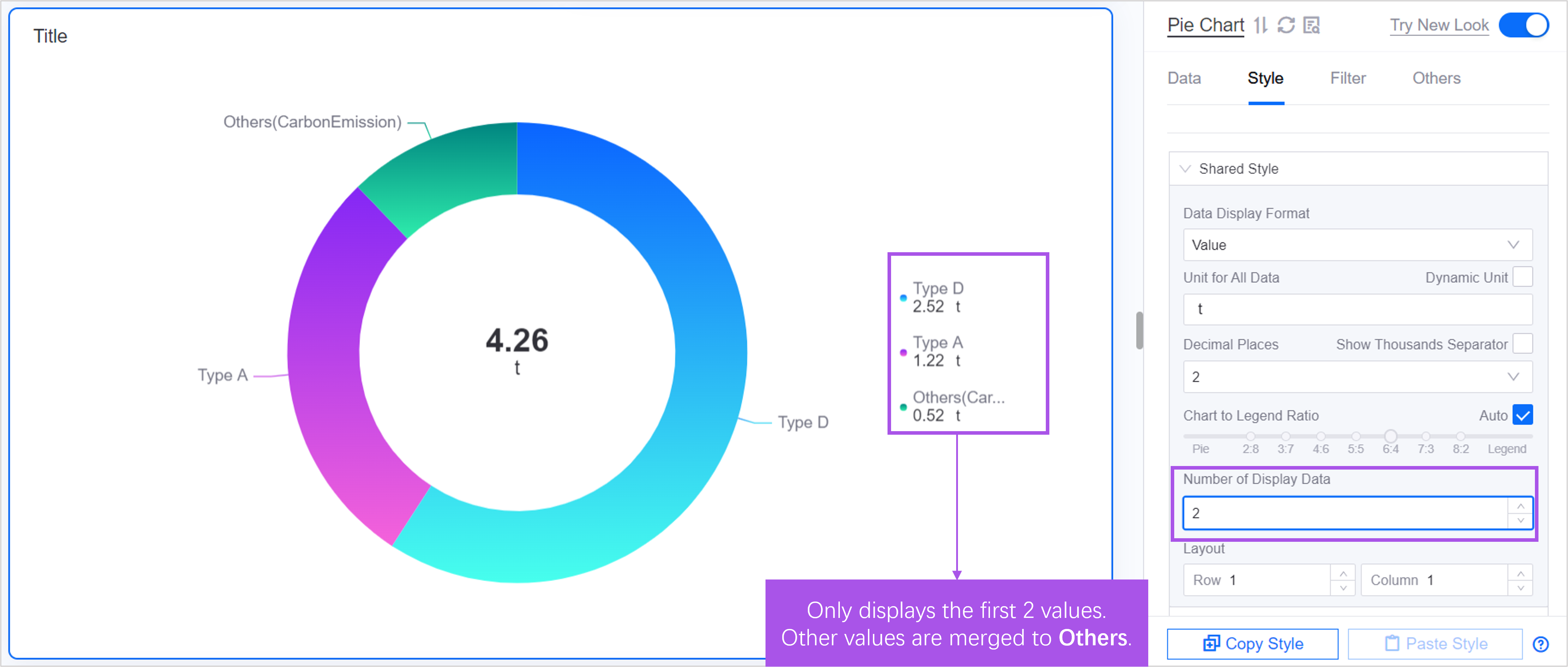
Task: Uncheck the Auto ratio checkbox
Action: tap(1522, 415)
